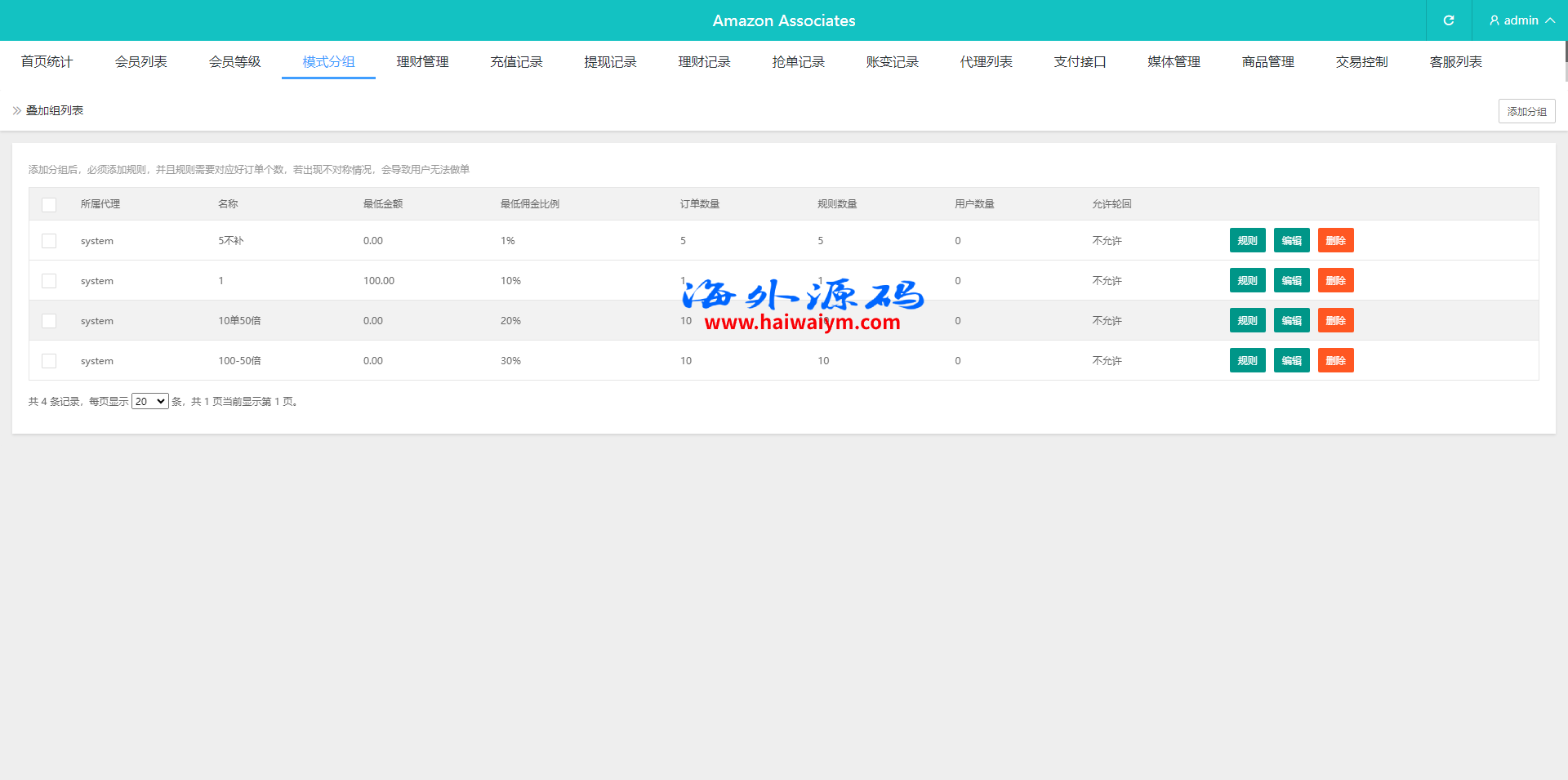This screenshot has height=780, width=1568.
Task: Delete the 5不补 group row
Action: 1335,241
